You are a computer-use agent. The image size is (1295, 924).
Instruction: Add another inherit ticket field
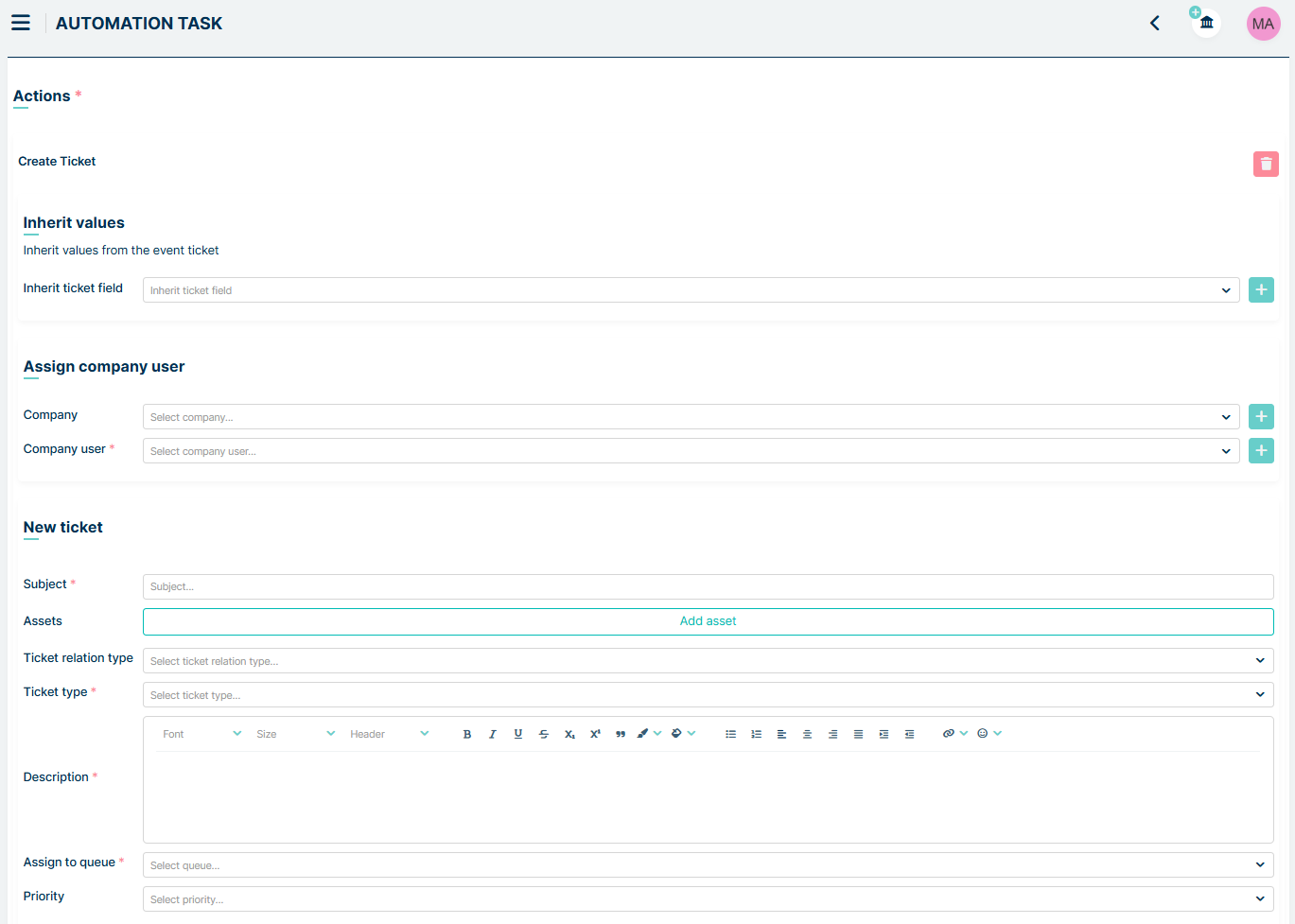pos(1261,290)
